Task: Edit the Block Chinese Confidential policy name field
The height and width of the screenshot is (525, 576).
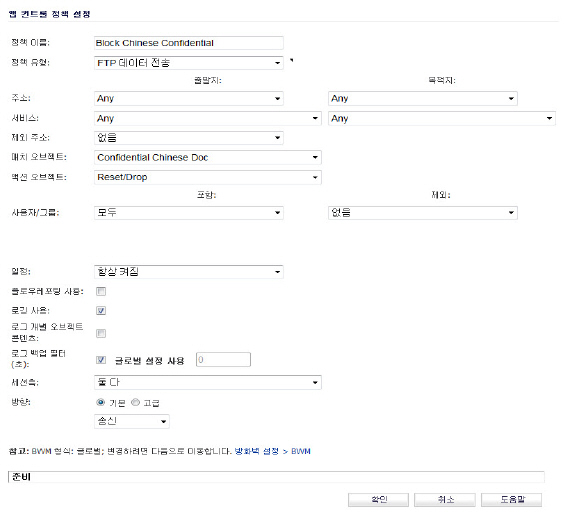Action: tap(188, 43)
